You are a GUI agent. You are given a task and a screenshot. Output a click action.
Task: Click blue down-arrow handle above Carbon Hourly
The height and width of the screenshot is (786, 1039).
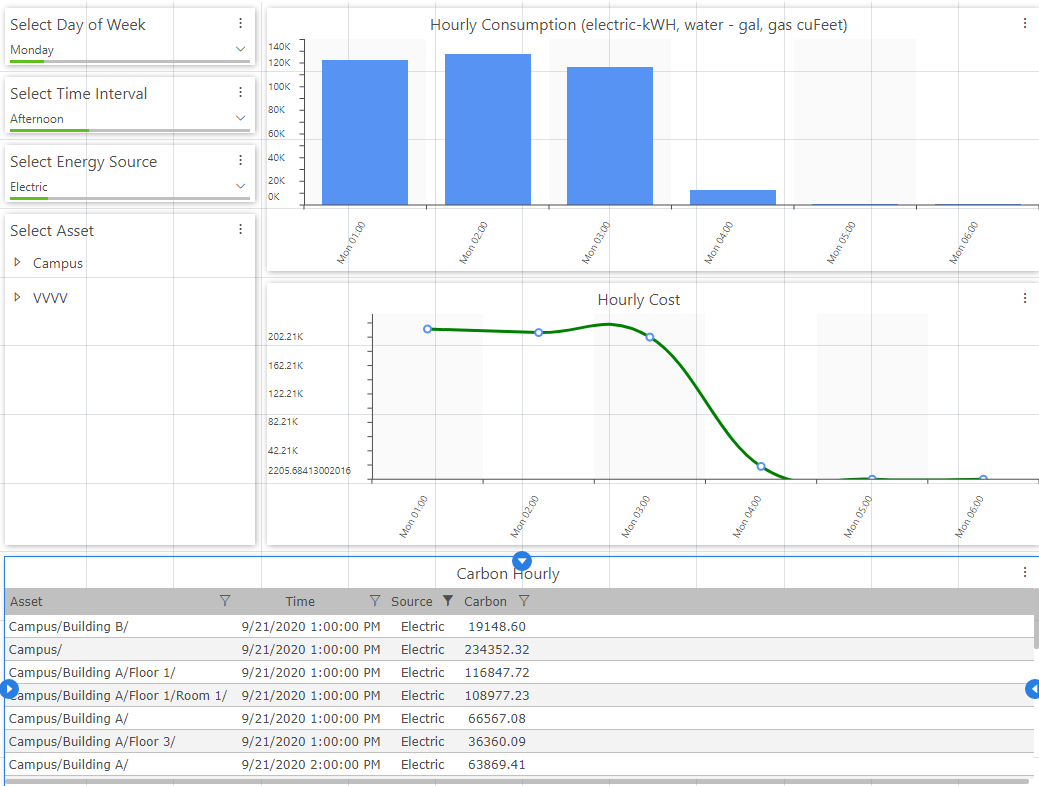[x=522, y=561]
